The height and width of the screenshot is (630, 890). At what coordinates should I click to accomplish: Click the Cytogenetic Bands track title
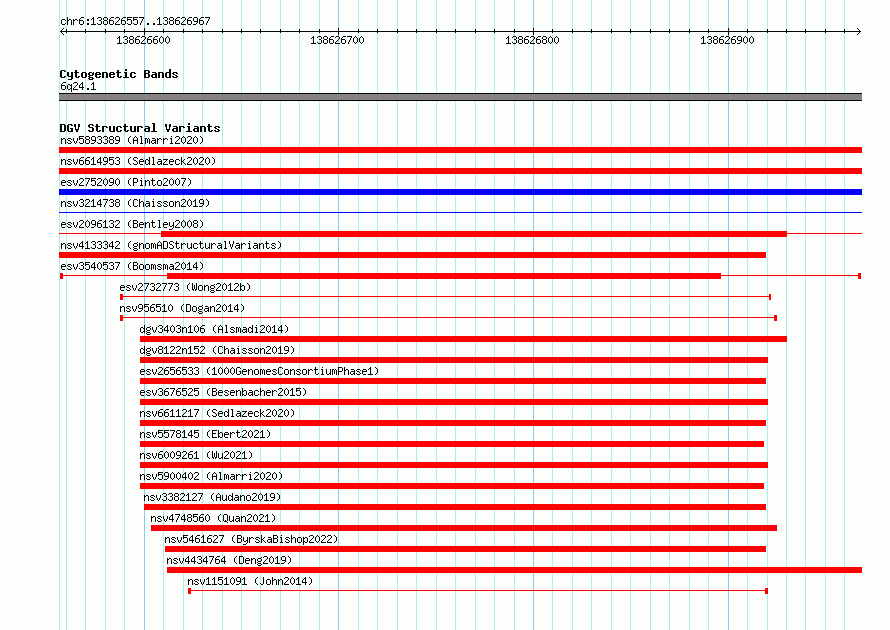[119, 74]
